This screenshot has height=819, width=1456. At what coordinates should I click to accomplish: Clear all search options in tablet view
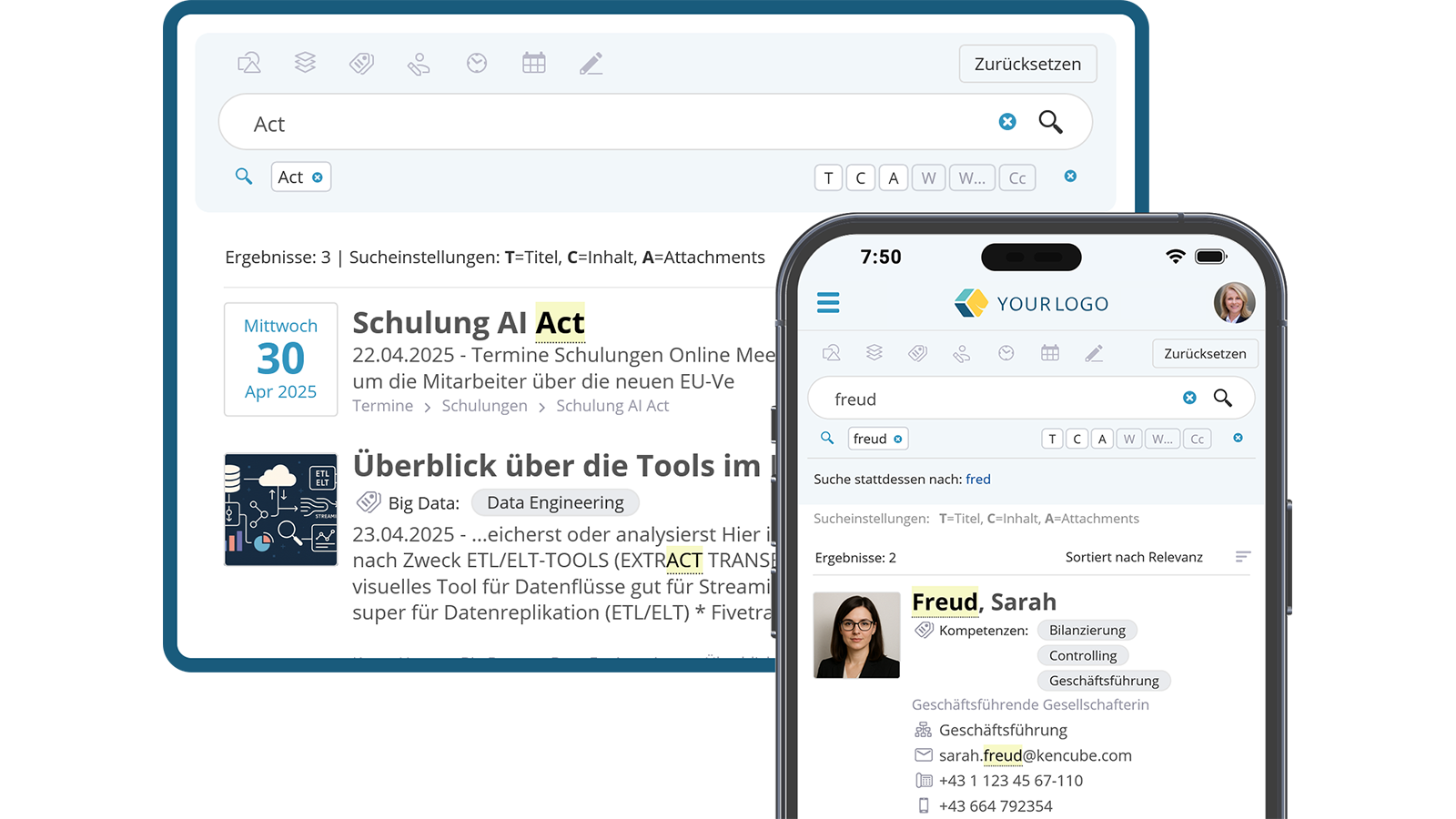click(1070, 177)
